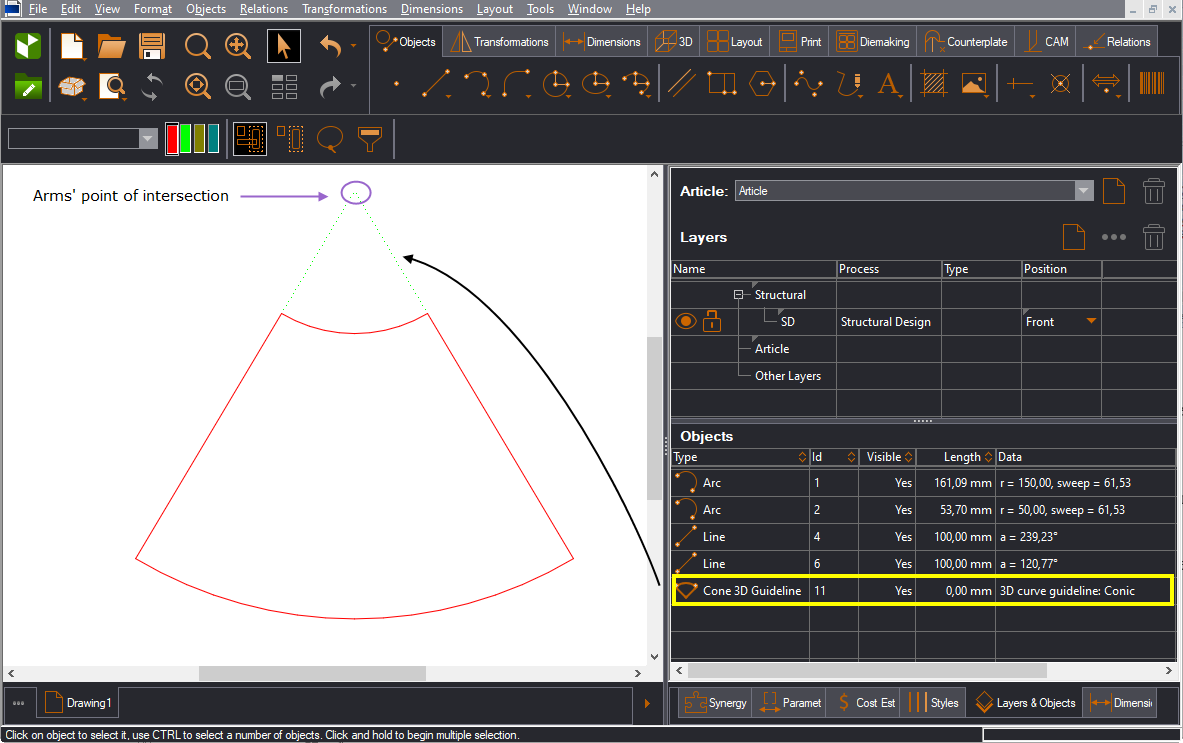This screenshot has height=743, width=1183.
Task: Select the Line drawing tool
Action: coord(436,84)
